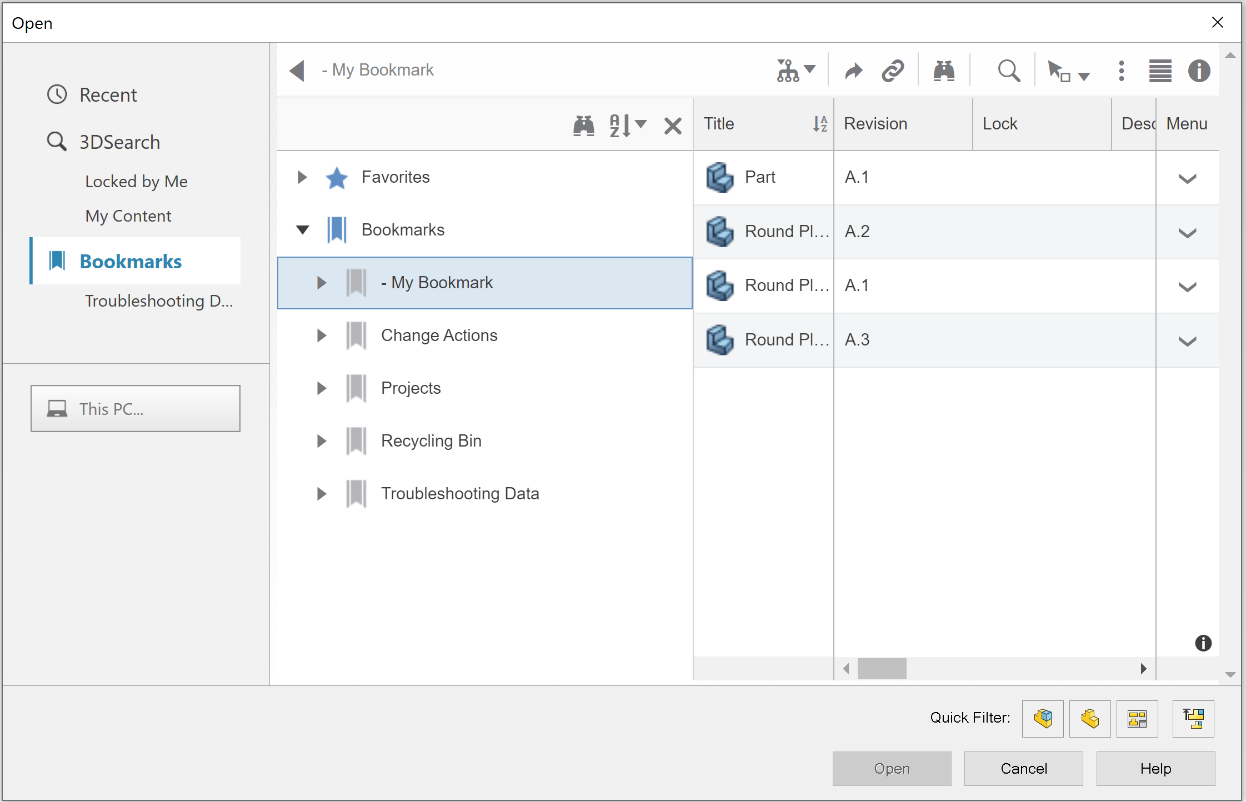Collapse the Bookmarks tree node
Image resolution: width=1246 pixels, height=802 pixels.
pyautogui.click(x=302, y=229)
